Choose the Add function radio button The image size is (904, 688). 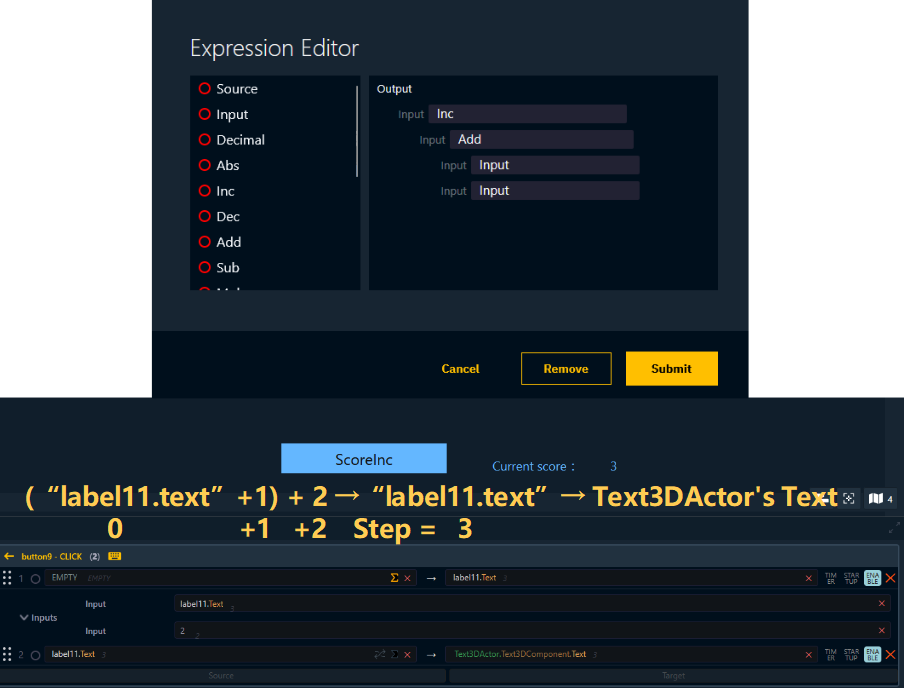205,242
